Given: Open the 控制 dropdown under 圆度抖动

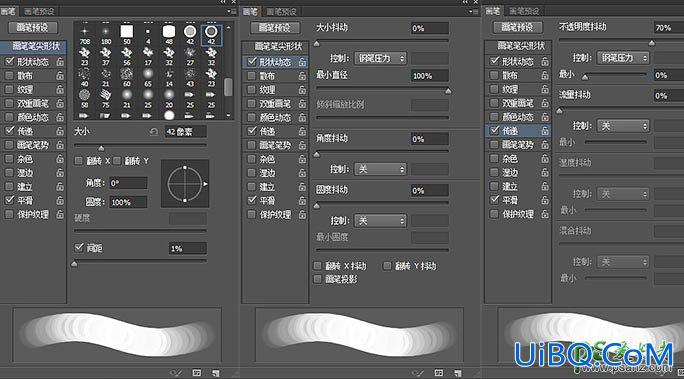Looking at the screenshot, I should 380,221.
